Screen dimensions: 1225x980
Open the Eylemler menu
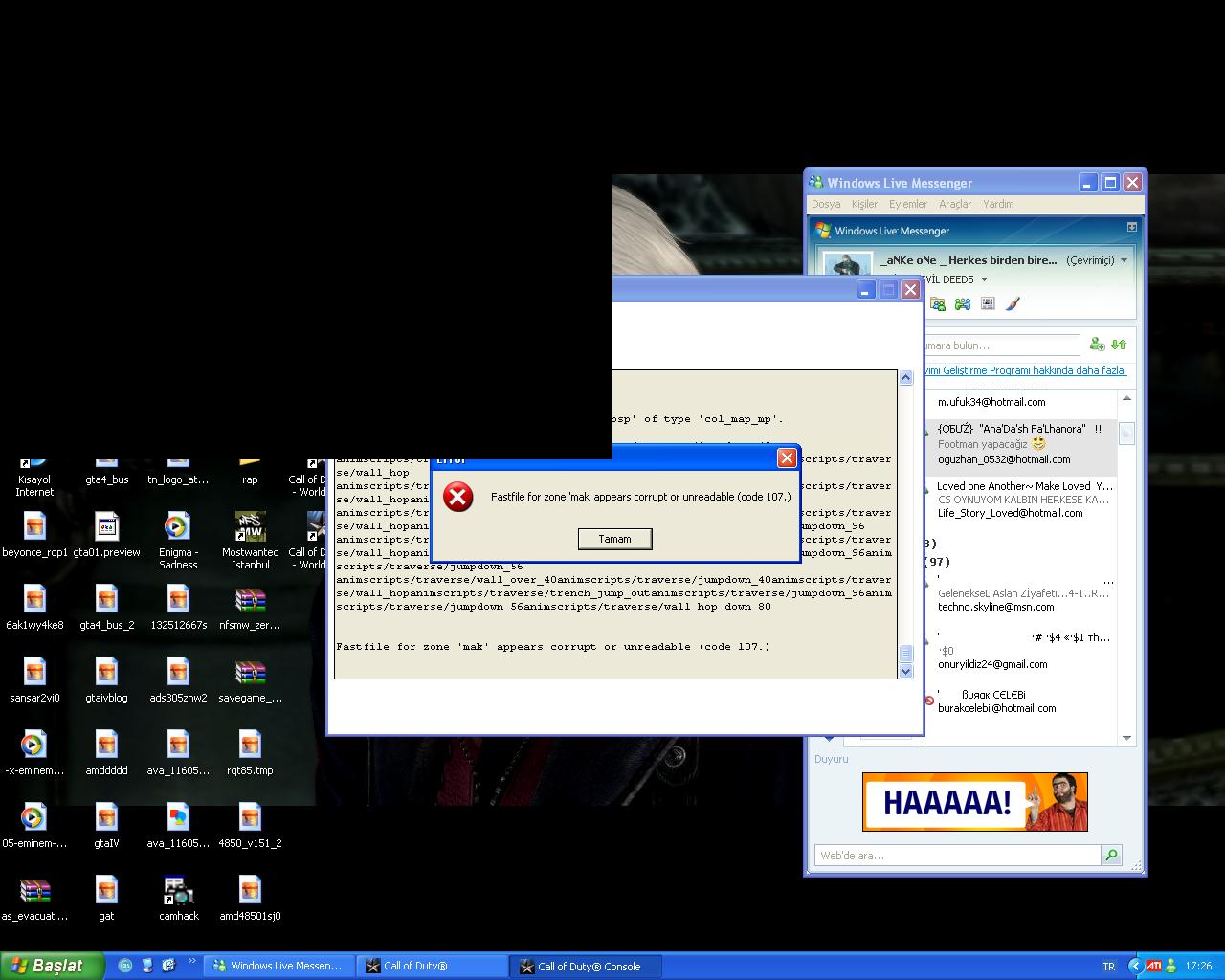(908, 204)
